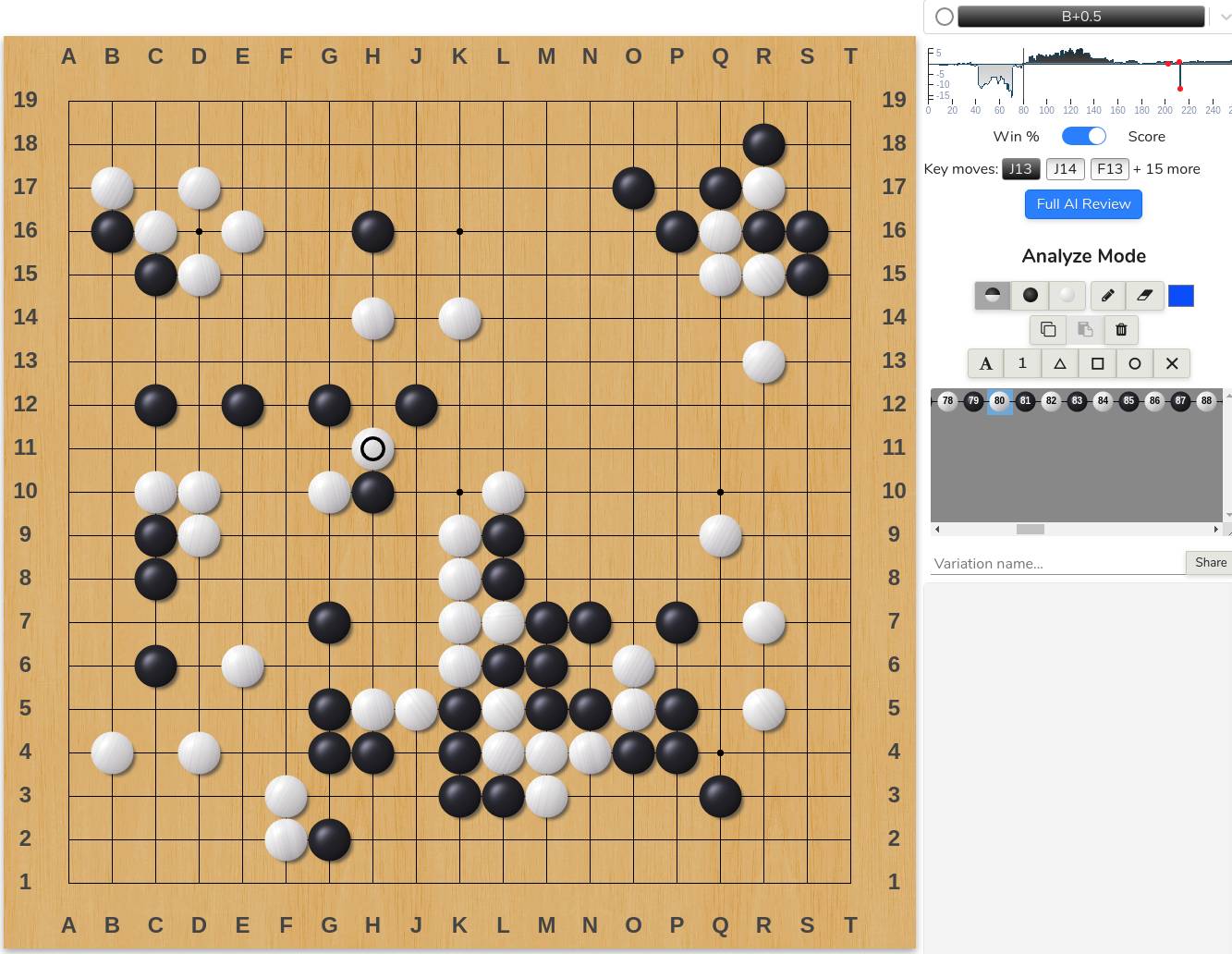Pick the X cross marker tool
This screenshot has width=1232, height=954.
pos(1172,364)
